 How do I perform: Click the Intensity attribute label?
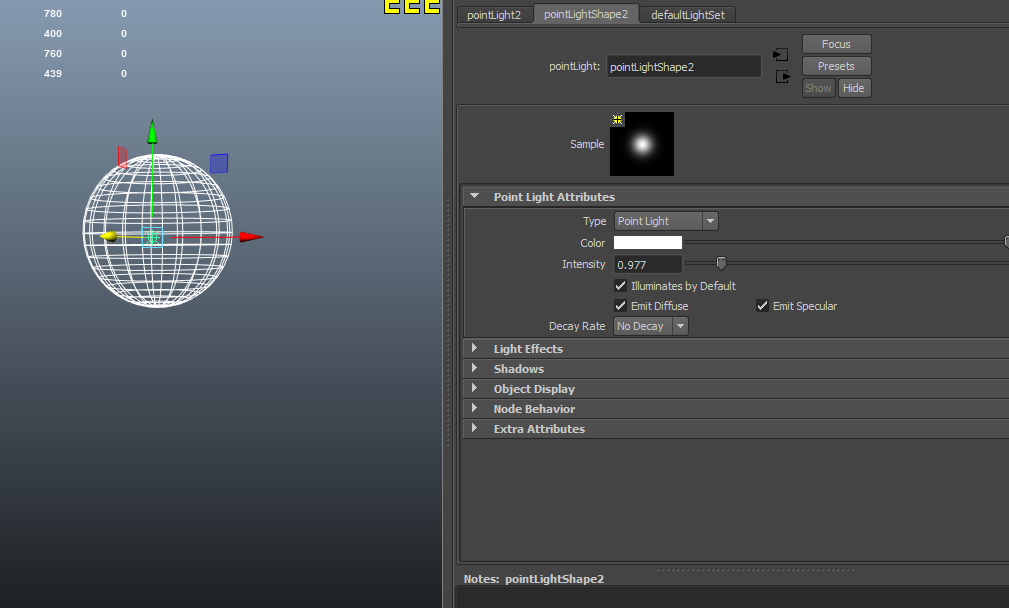584,264
